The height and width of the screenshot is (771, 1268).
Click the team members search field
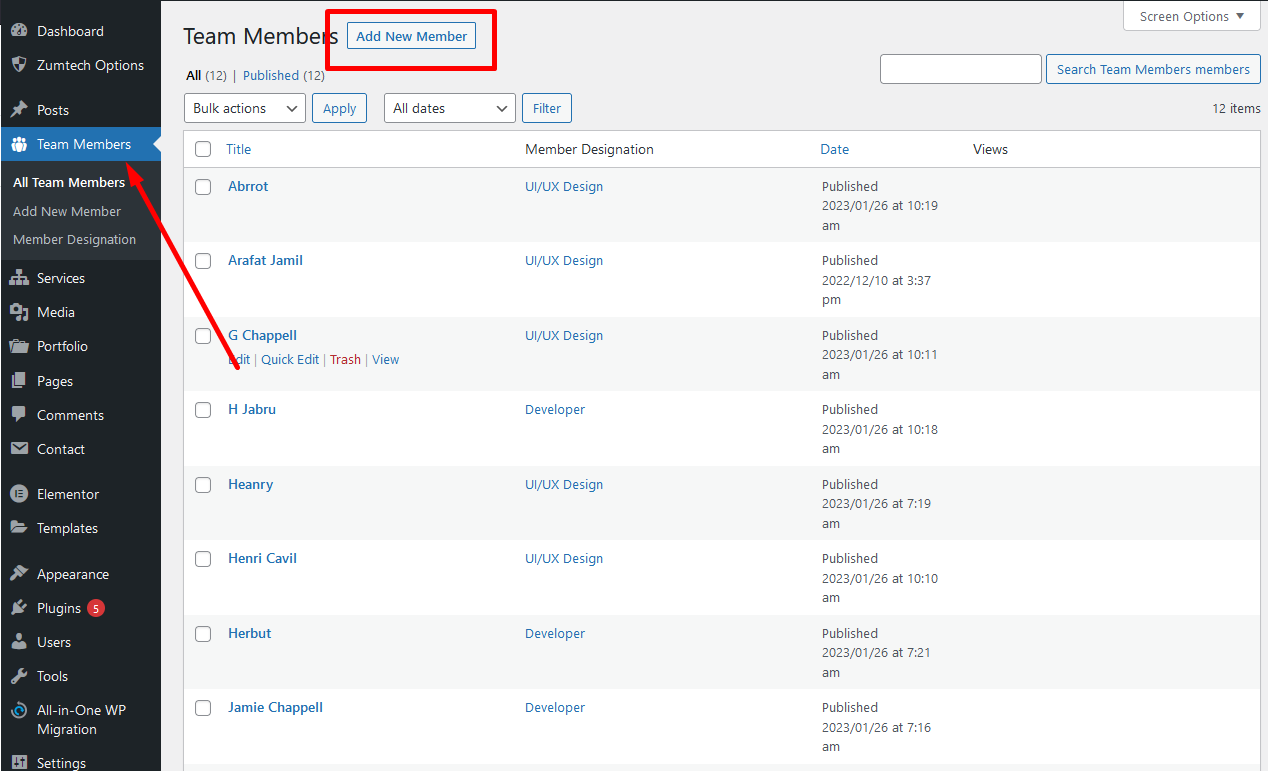coord(961,69)
